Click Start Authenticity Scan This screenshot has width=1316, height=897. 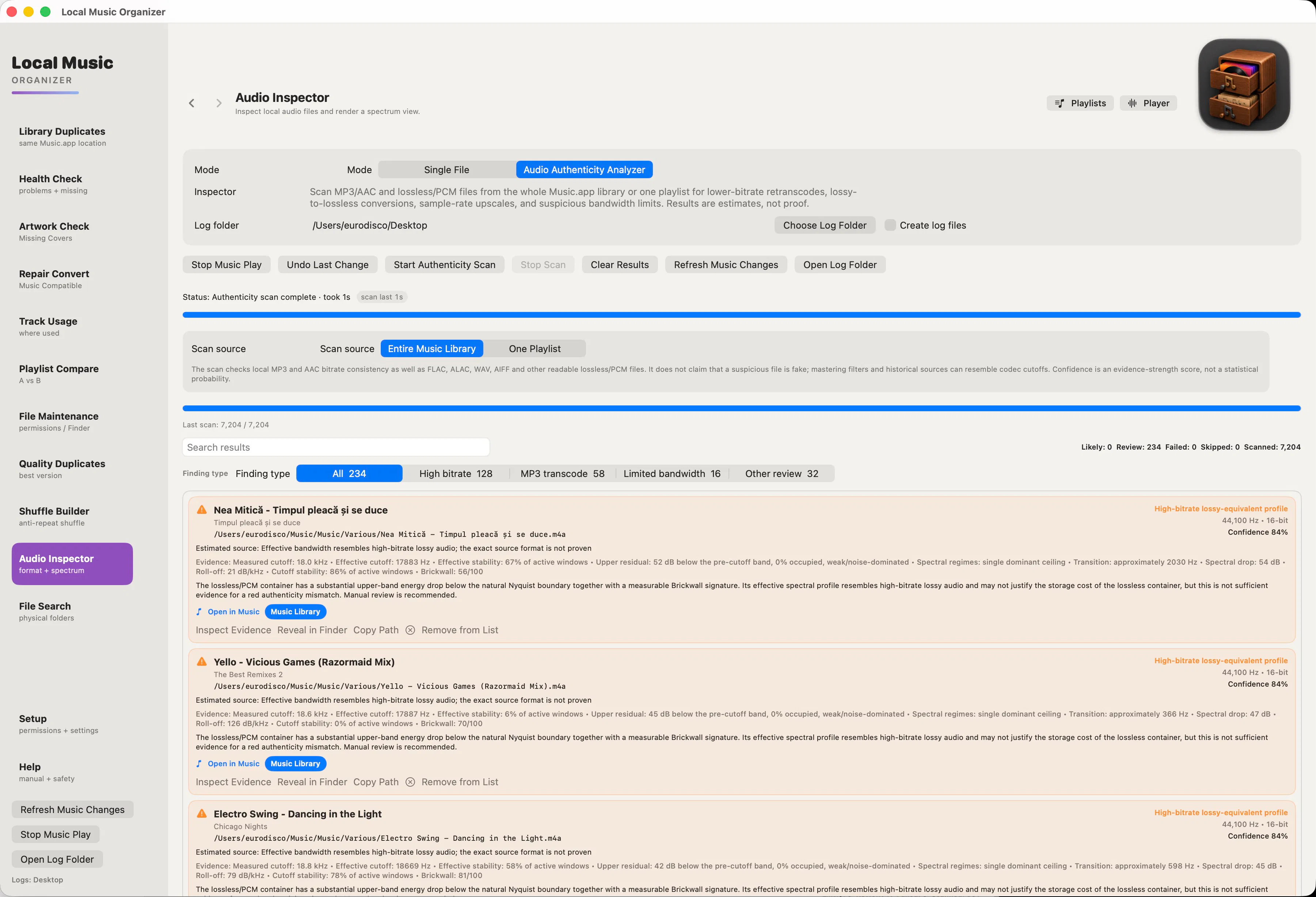tap(445, 265)
